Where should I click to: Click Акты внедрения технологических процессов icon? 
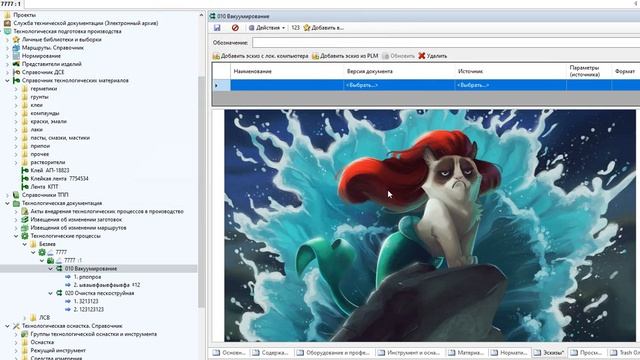[x=24, y=211]
